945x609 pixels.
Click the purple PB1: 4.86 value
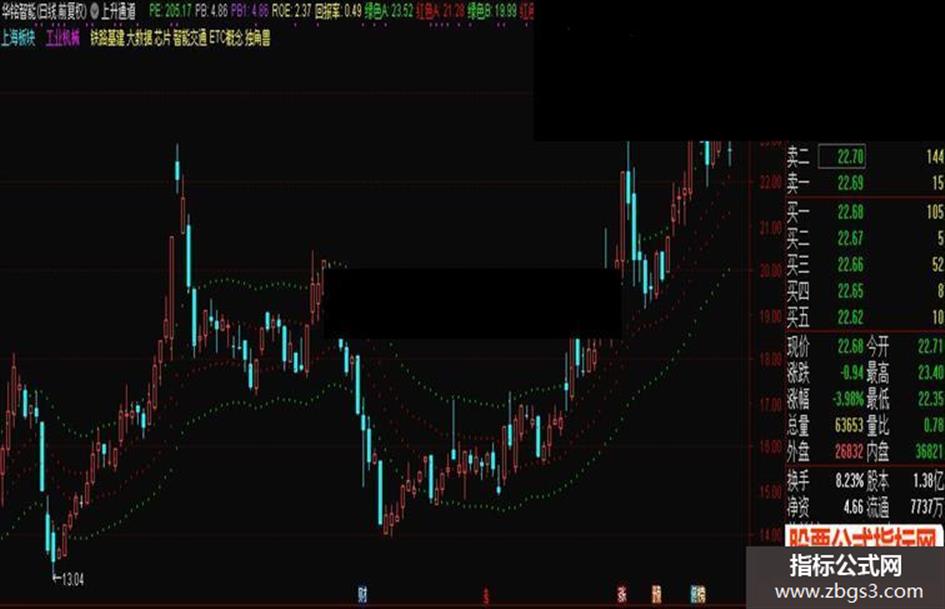250,11
